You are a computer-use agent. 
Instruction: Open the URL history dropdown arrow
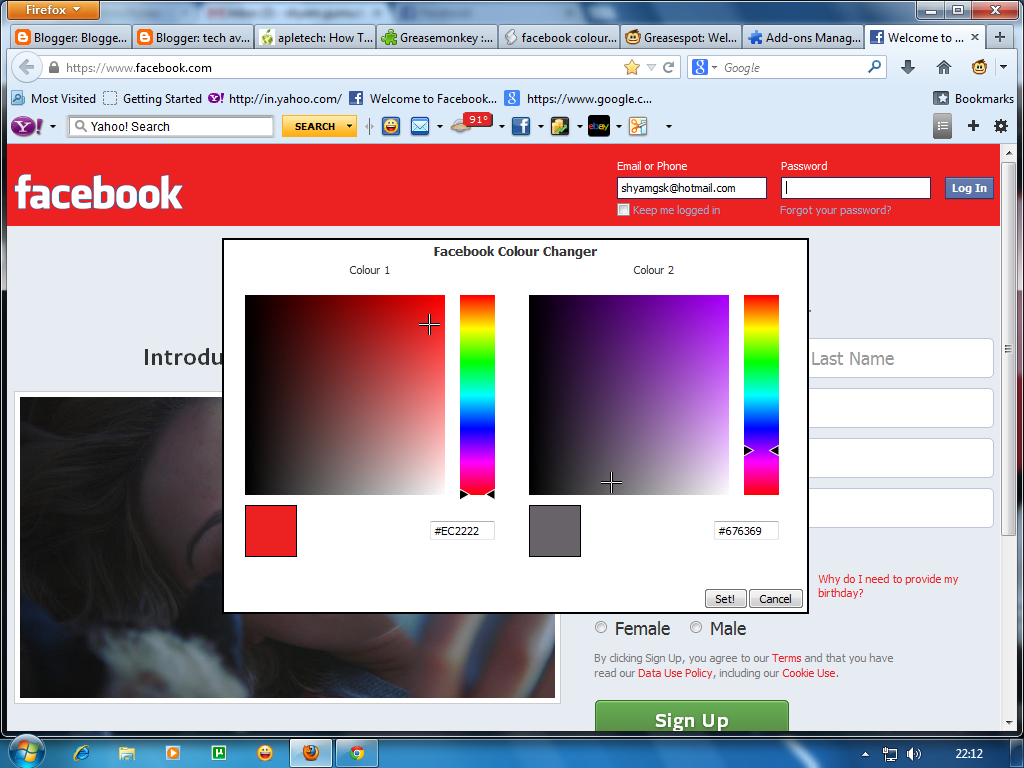[651, 67]
